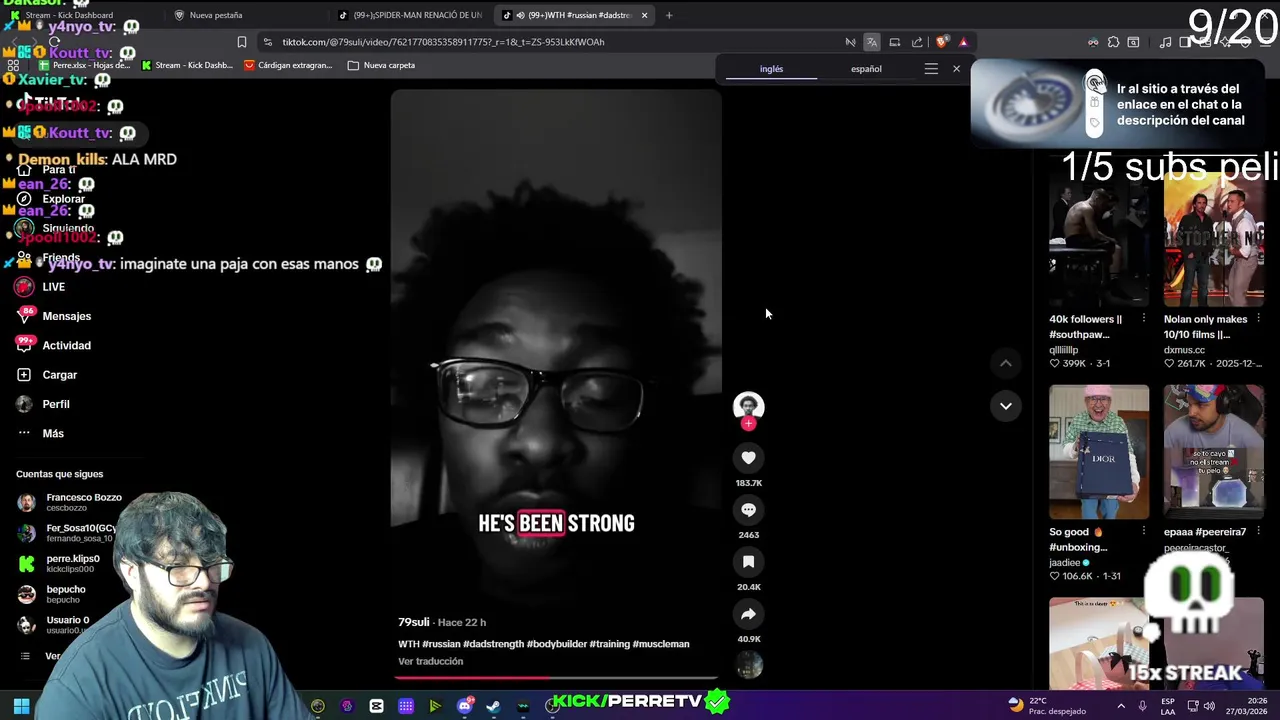Open the browser extensions puzzle icon
This screenshot has height=720, width=1280.
click(1113, 42)
